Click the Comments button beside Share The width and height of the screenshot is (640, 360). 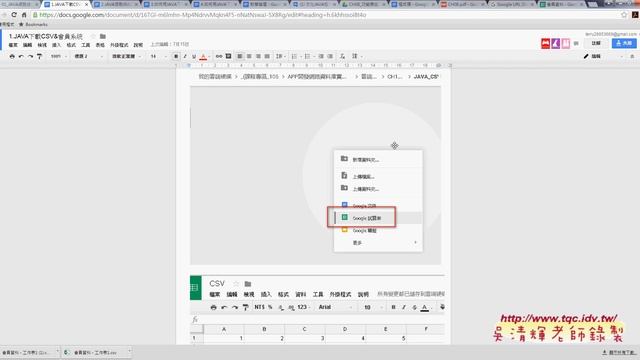pos(596,43)
